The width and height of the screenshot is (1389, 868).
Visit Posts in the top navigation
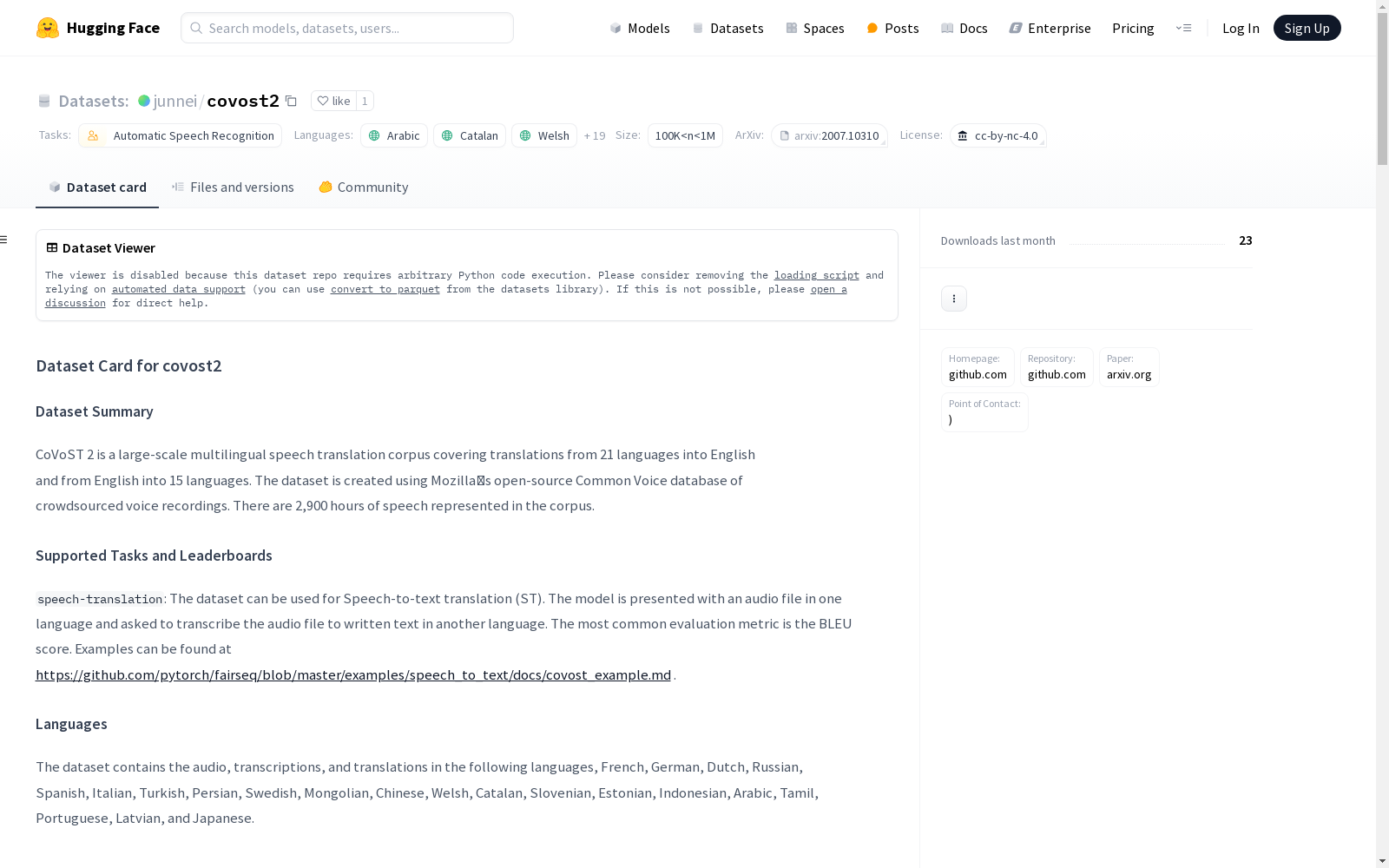892,28
